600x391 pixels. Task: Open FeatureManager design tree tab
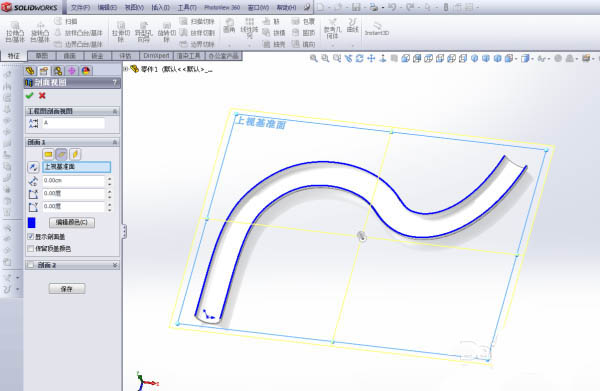30,71
